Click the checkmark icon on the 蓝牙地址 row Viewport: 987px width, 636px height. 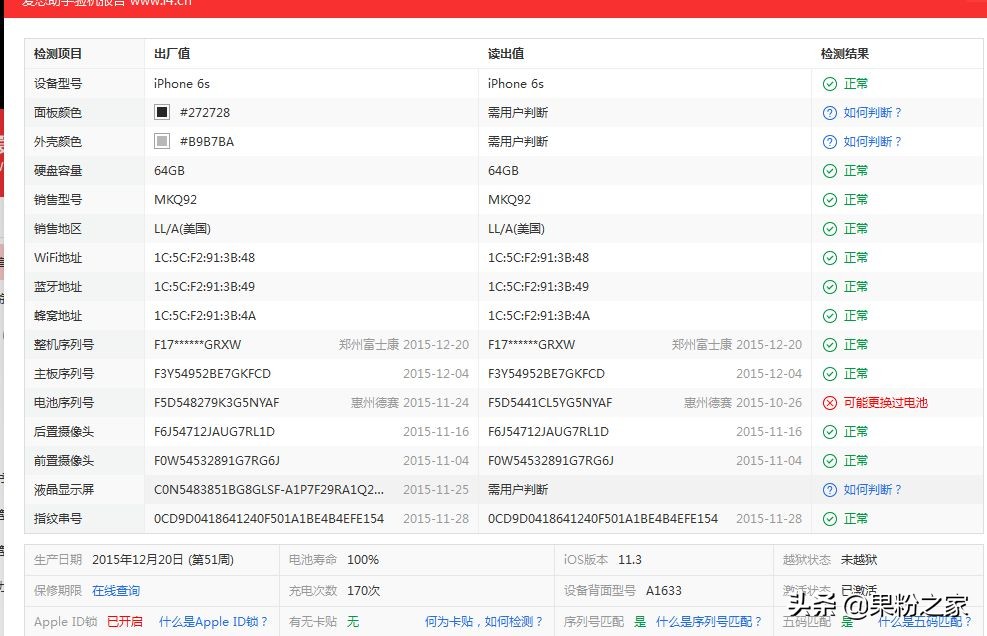[829, 286]
